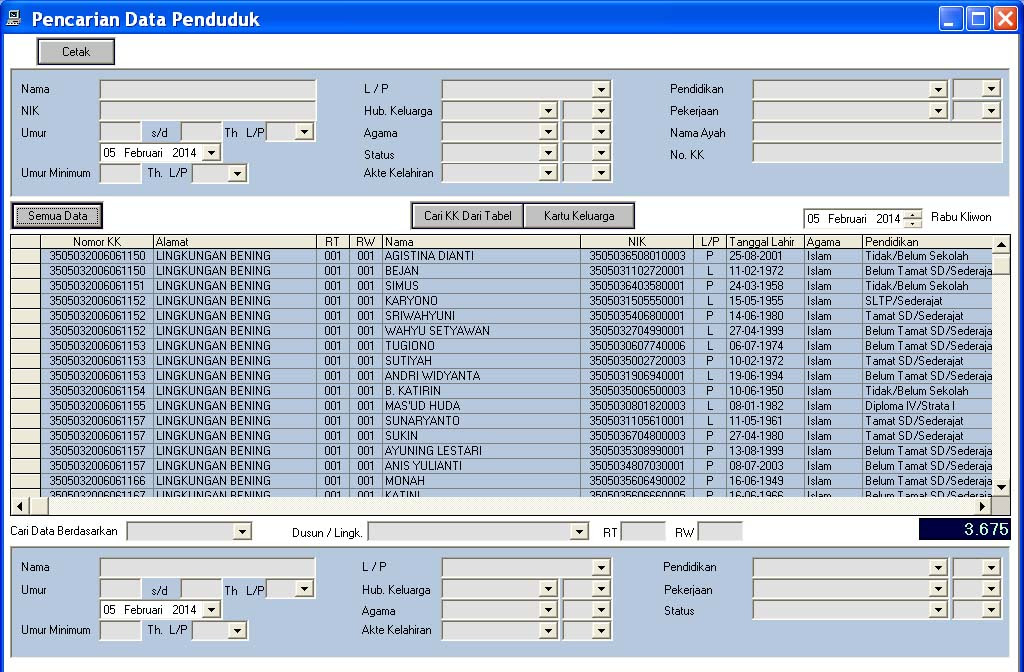Open top Akte Kelahiran main dropdown
The image size is (1024, 672).
click(548, 173)
